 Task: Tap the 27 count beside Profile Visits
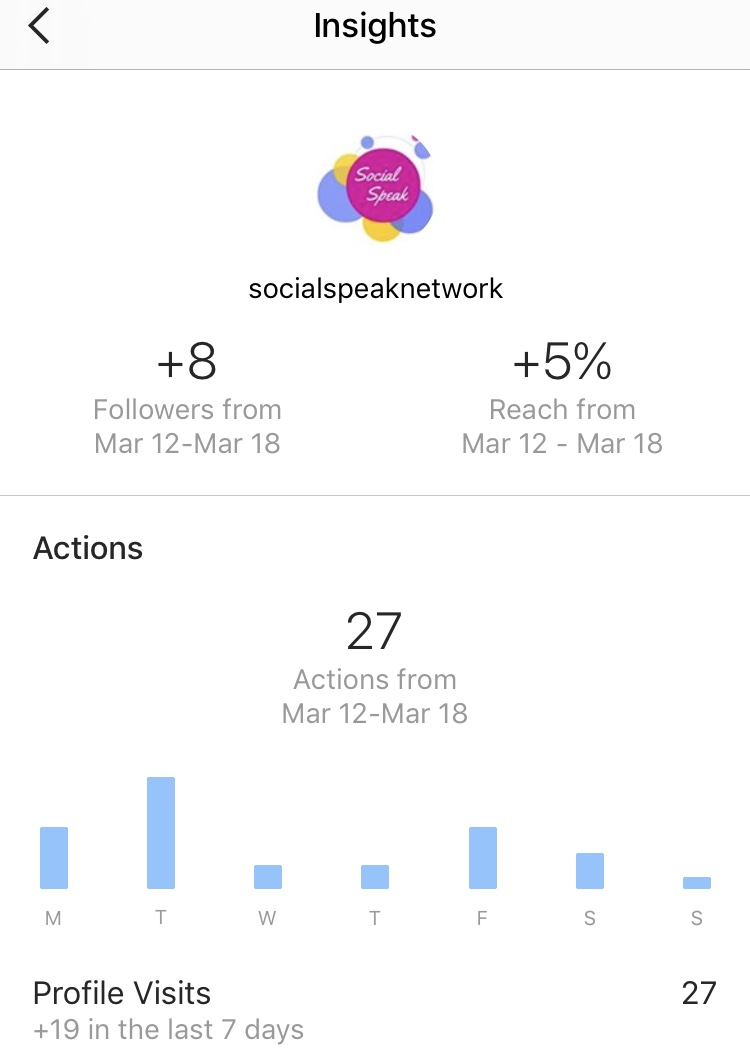(699, 993)
